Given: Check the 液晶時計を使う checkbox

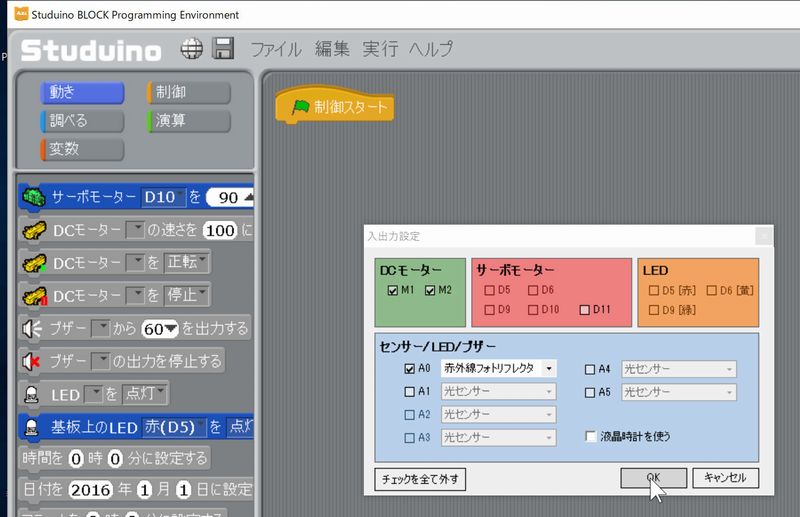Looking at the screenshot, I should pos(591,436).
